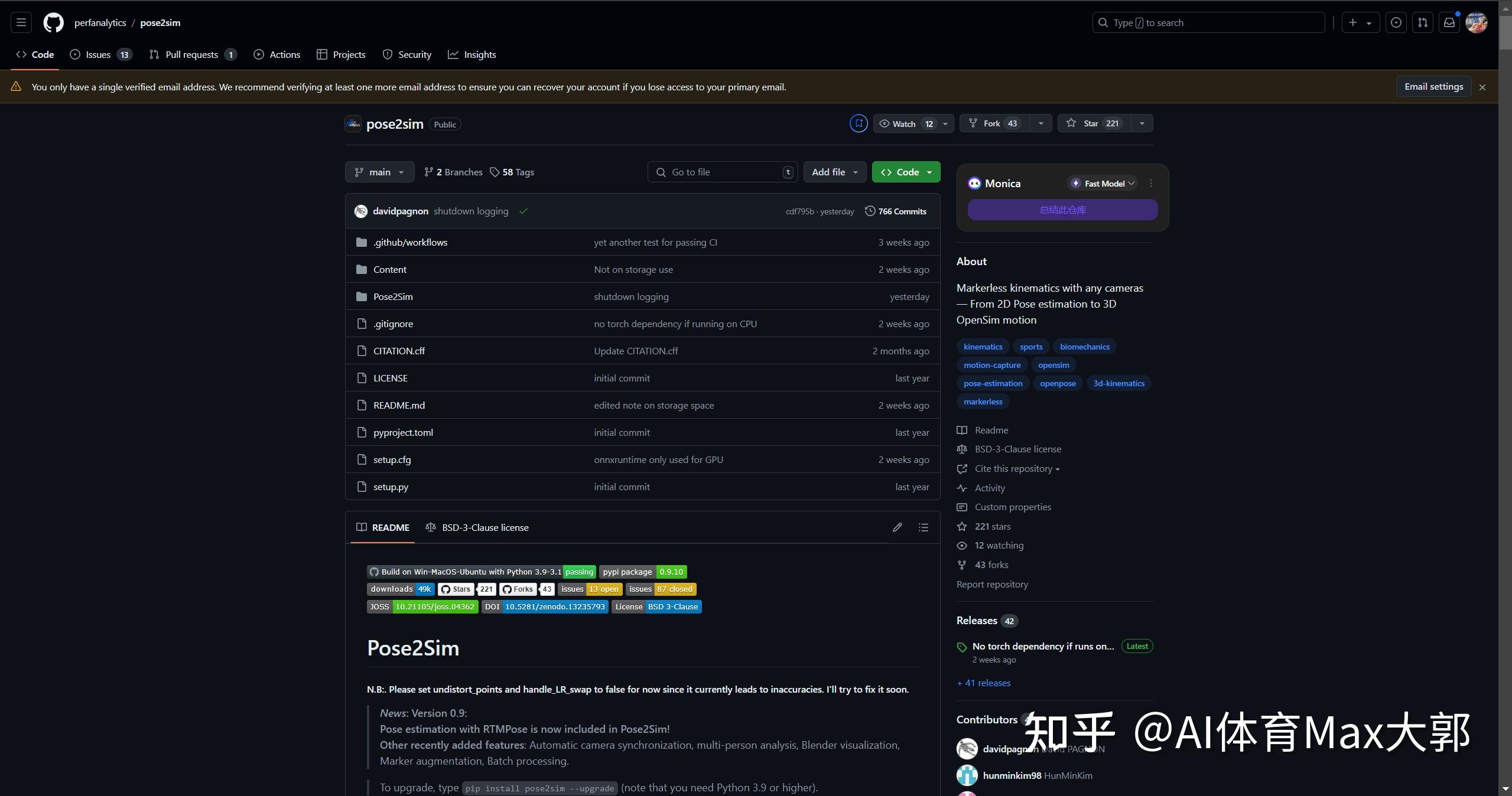
Task: Click the Go to file search field
Action: [x=722, y=172]
